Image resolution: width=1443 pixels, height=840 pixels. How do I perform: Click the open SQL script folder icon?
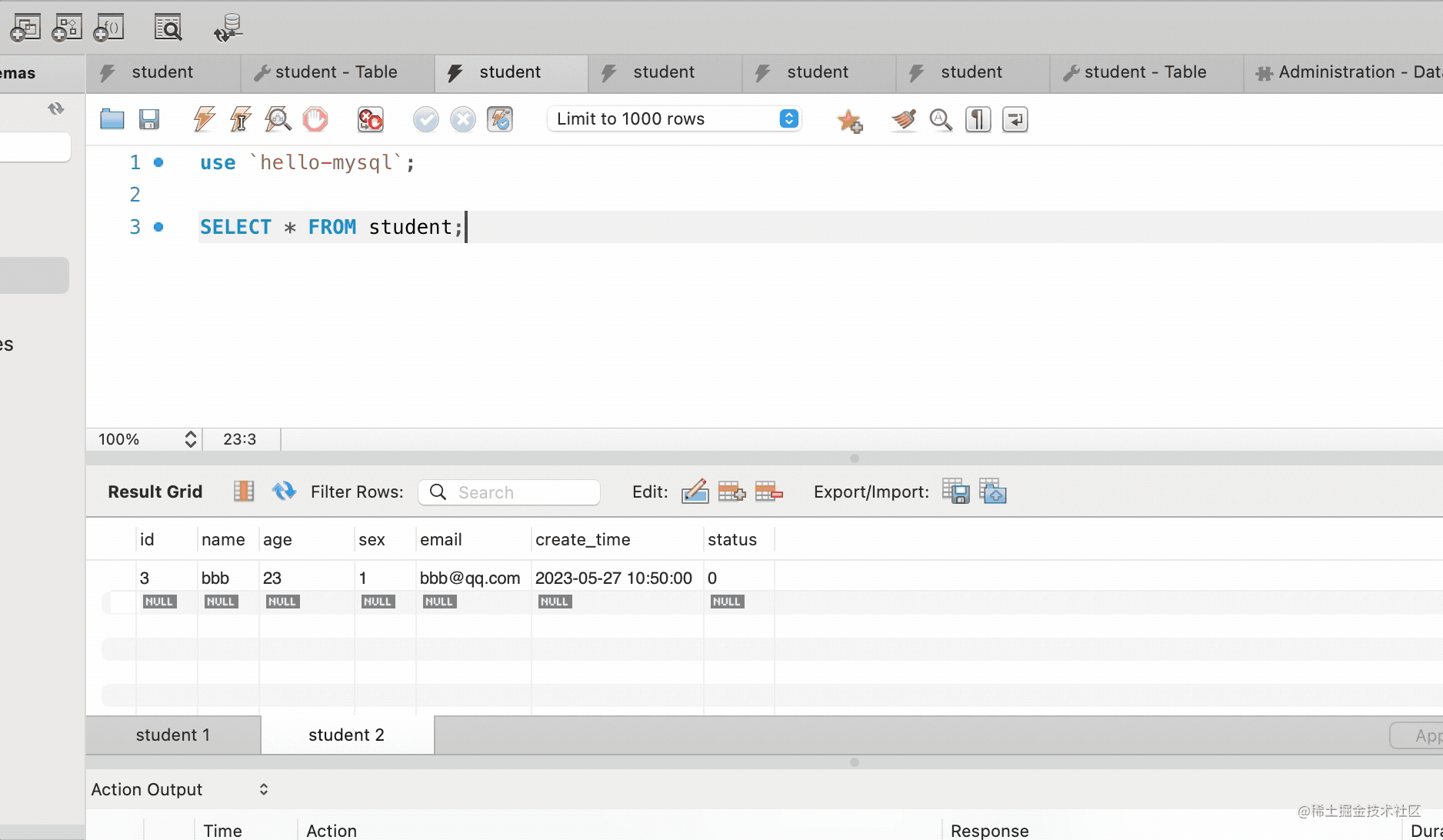pyautogui.click(x=112, y=119)
